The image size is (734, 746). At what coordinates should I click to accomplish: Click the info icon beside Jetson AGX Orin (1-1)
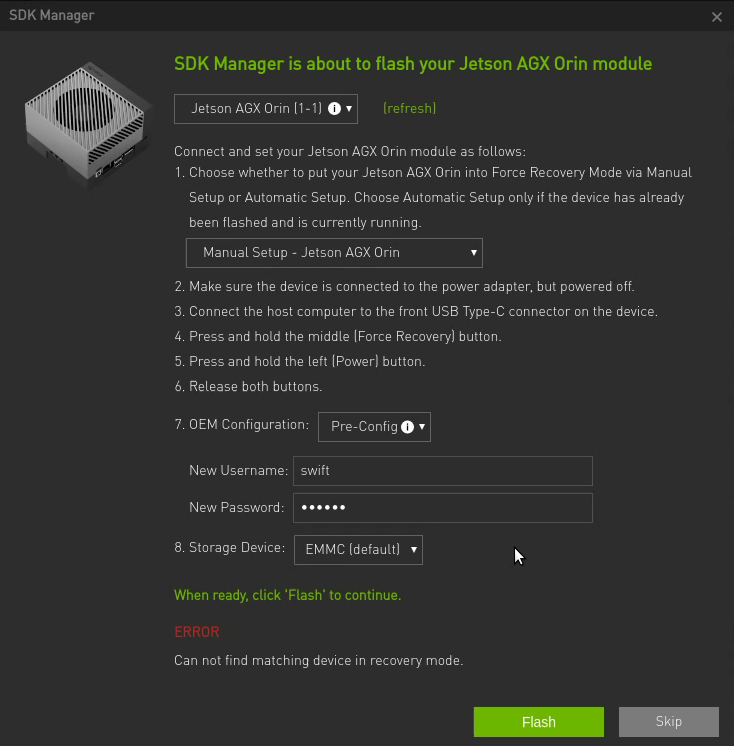tap(334, 109)
